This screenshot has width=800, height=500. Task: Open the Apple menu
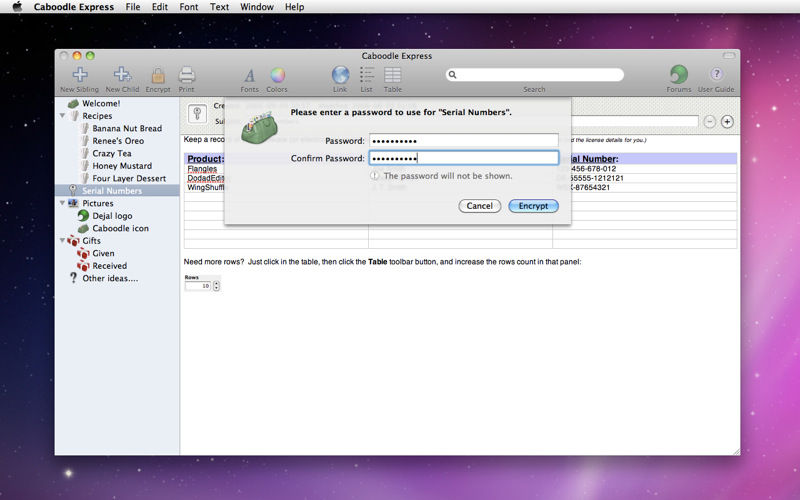tap(17, 7)
